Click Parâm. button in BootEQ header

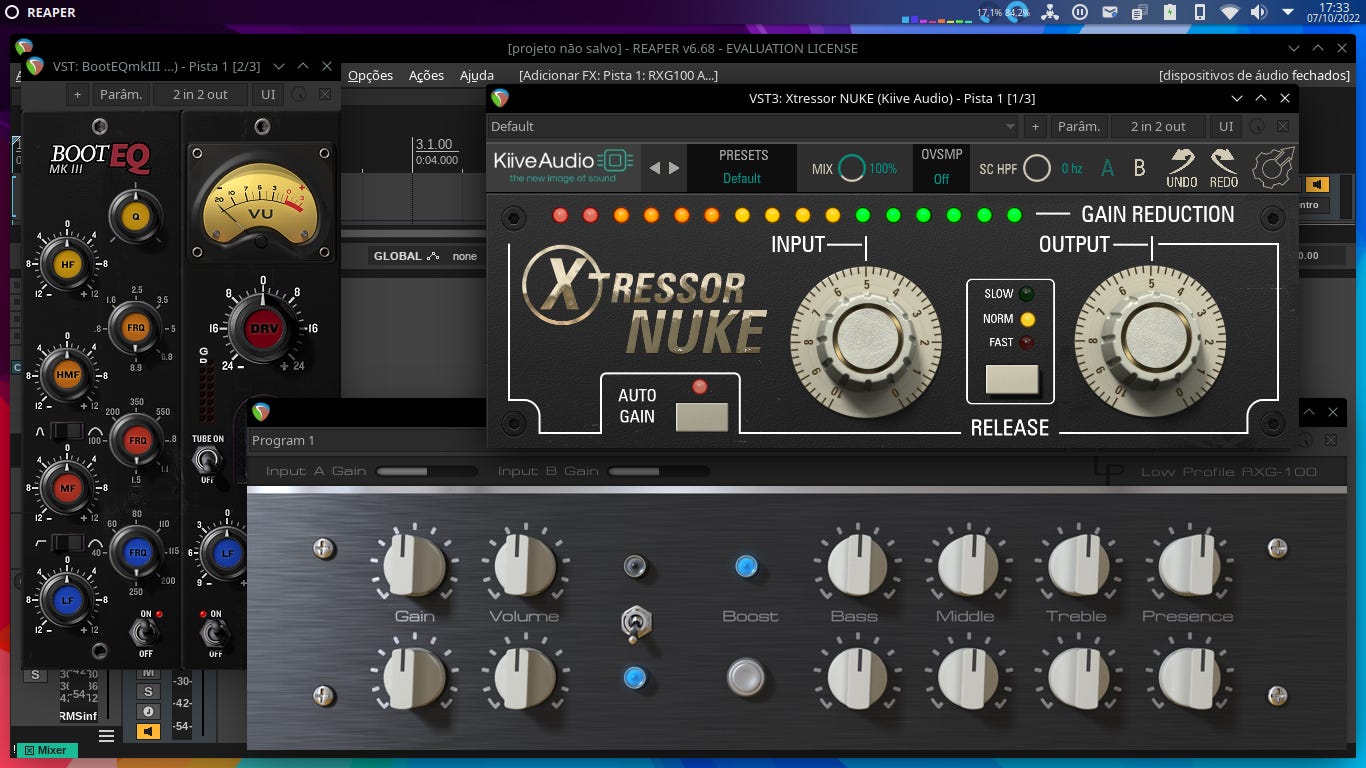coord(121,94)
